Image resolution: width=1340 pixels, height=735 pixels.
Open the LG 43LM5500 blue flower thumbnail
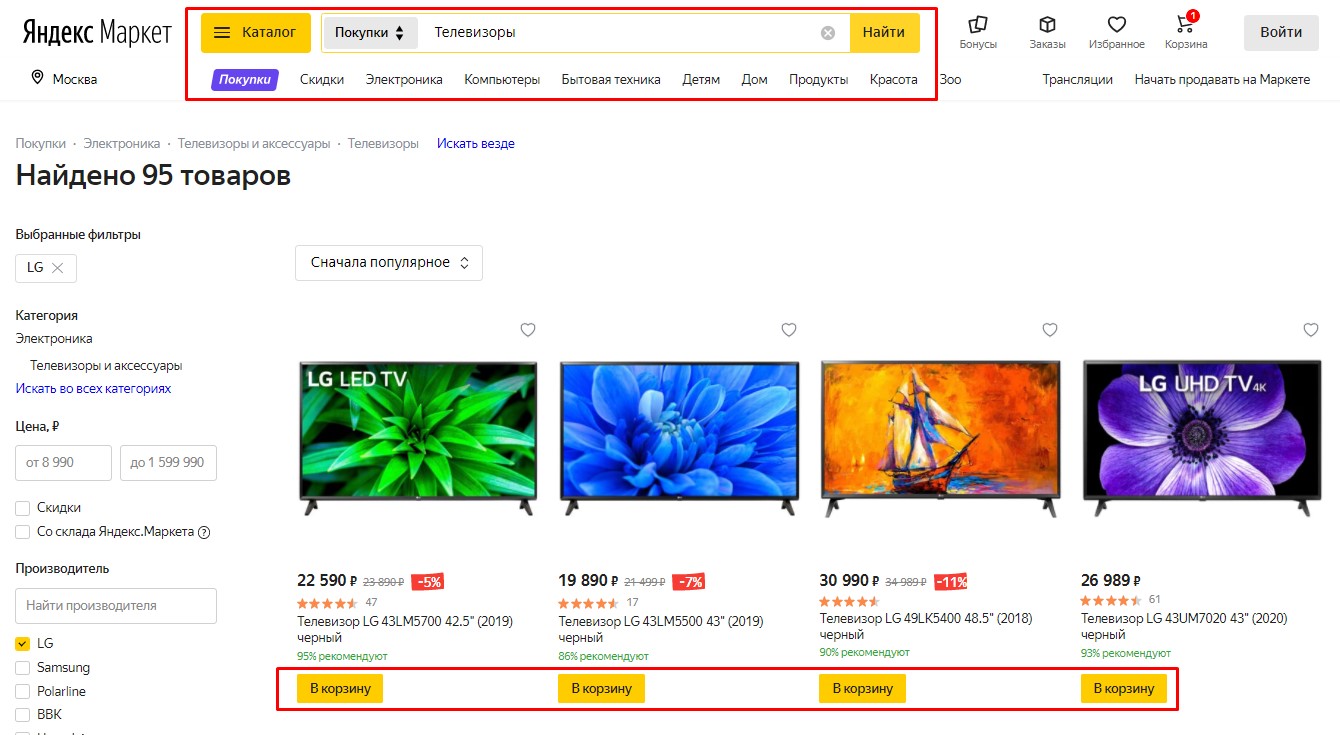tap(680, 438)
